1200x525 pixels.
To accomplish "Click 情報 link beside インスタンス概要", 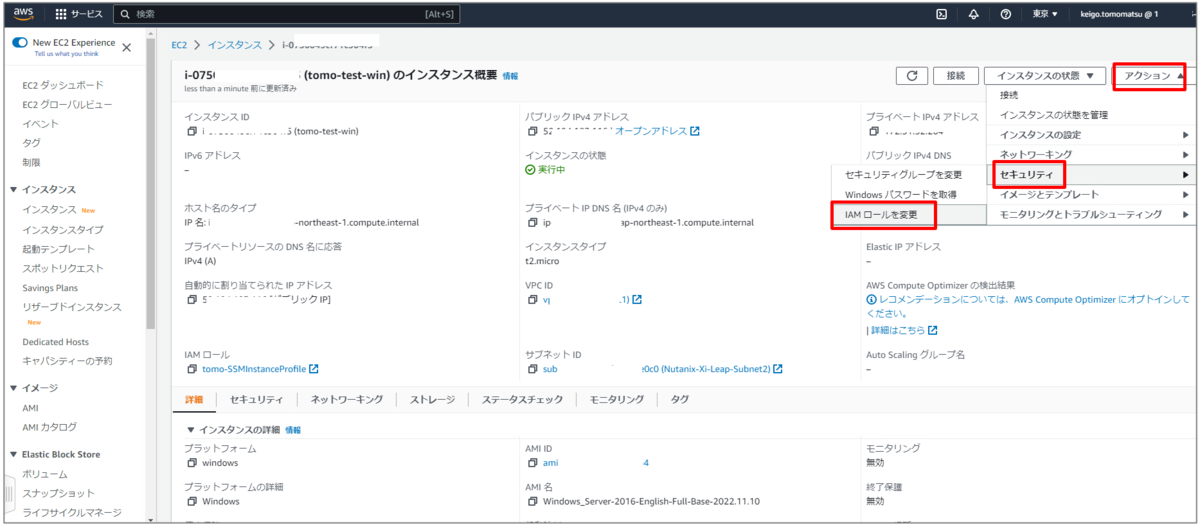I will tap(510, 76).
